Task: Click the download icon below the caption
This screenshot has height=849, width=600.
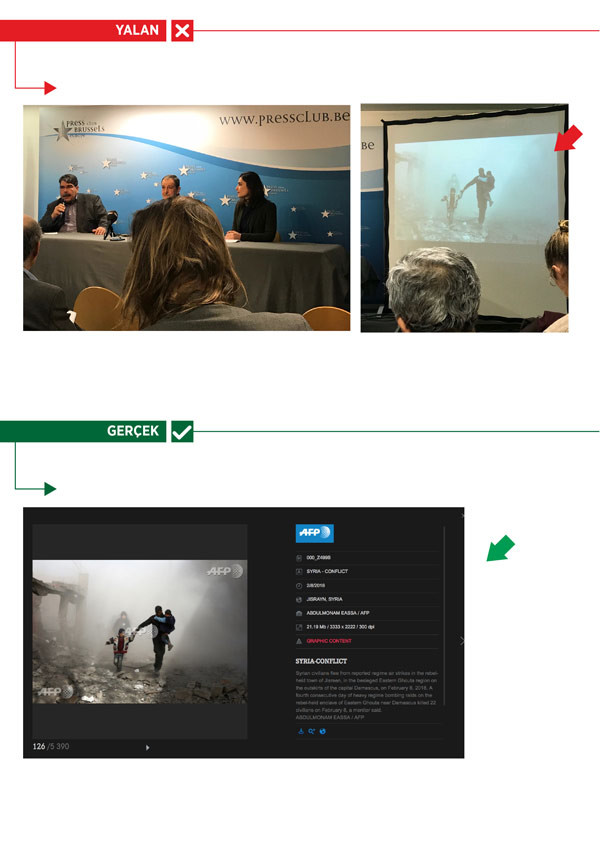Action: coord(301,731)
